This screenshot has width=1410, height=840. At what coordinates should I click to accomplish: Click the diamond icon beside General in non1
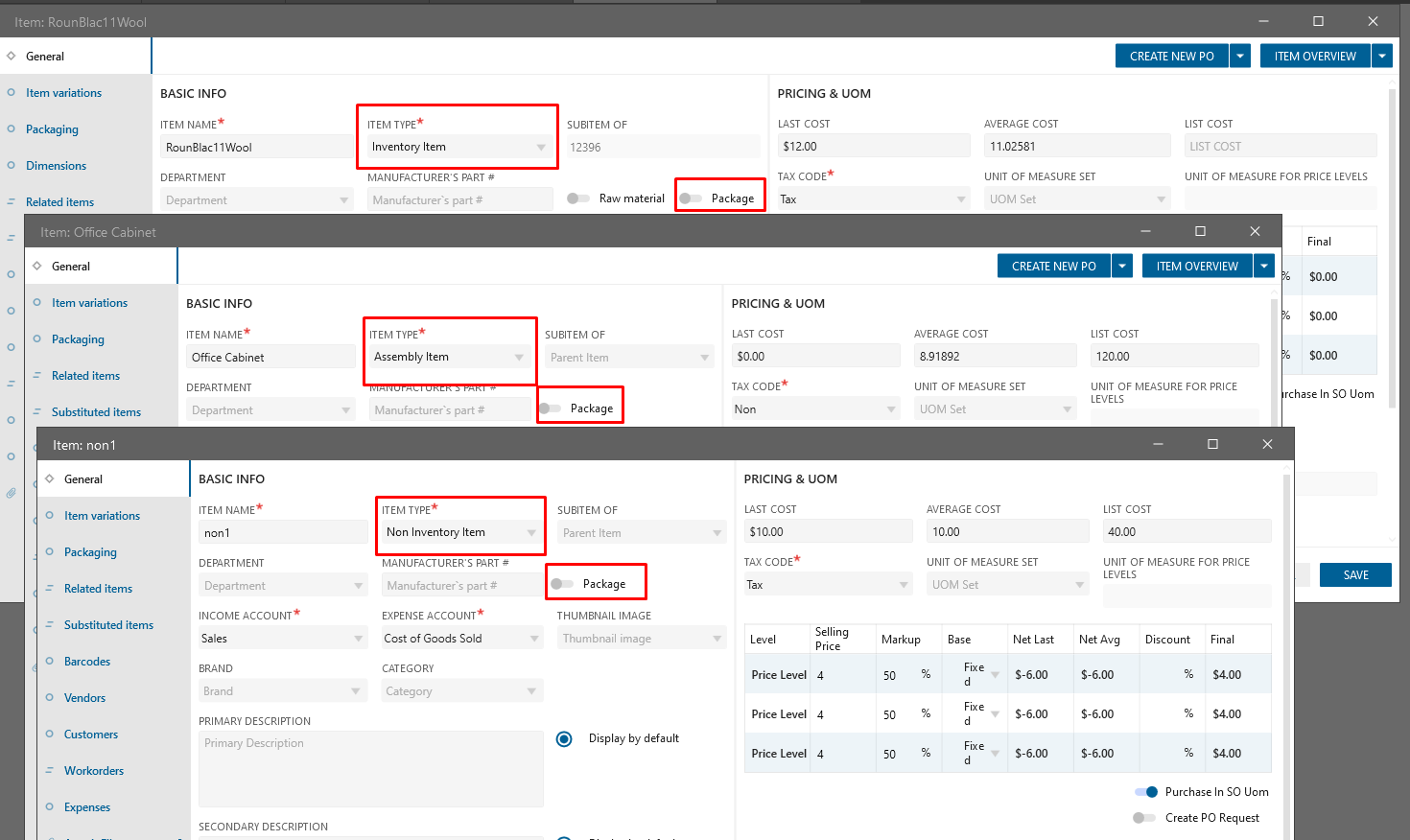pos(50,478)
